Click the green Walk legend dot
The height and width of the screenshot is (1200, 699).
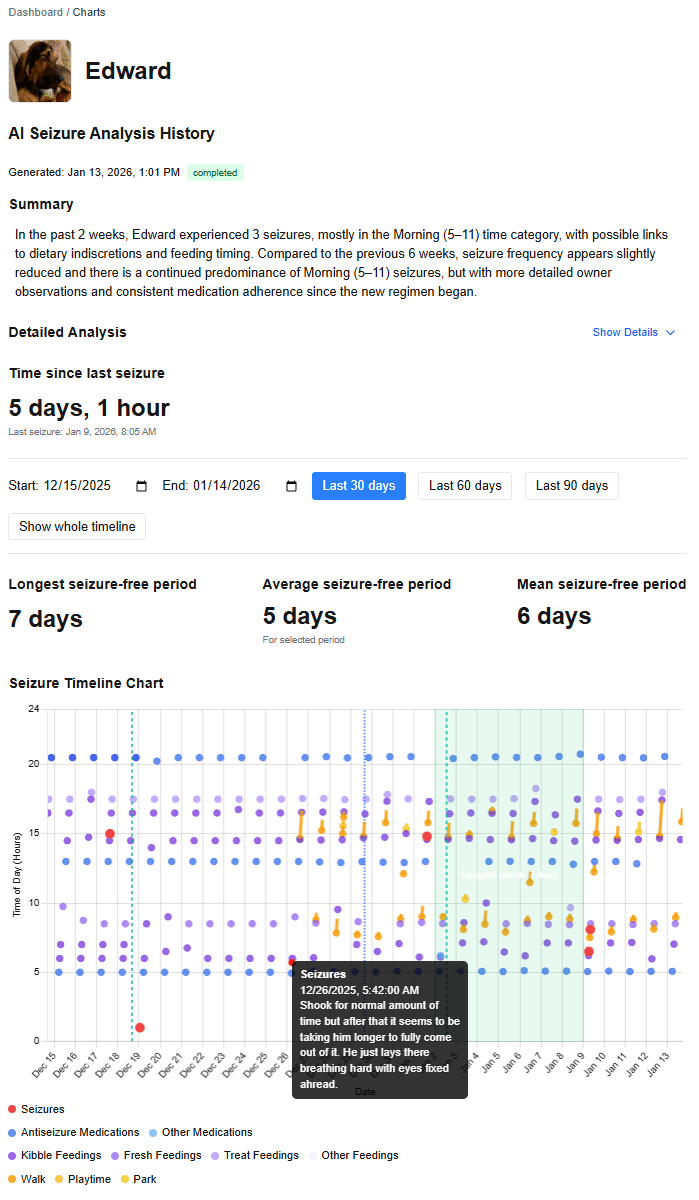pos(11,1178)
